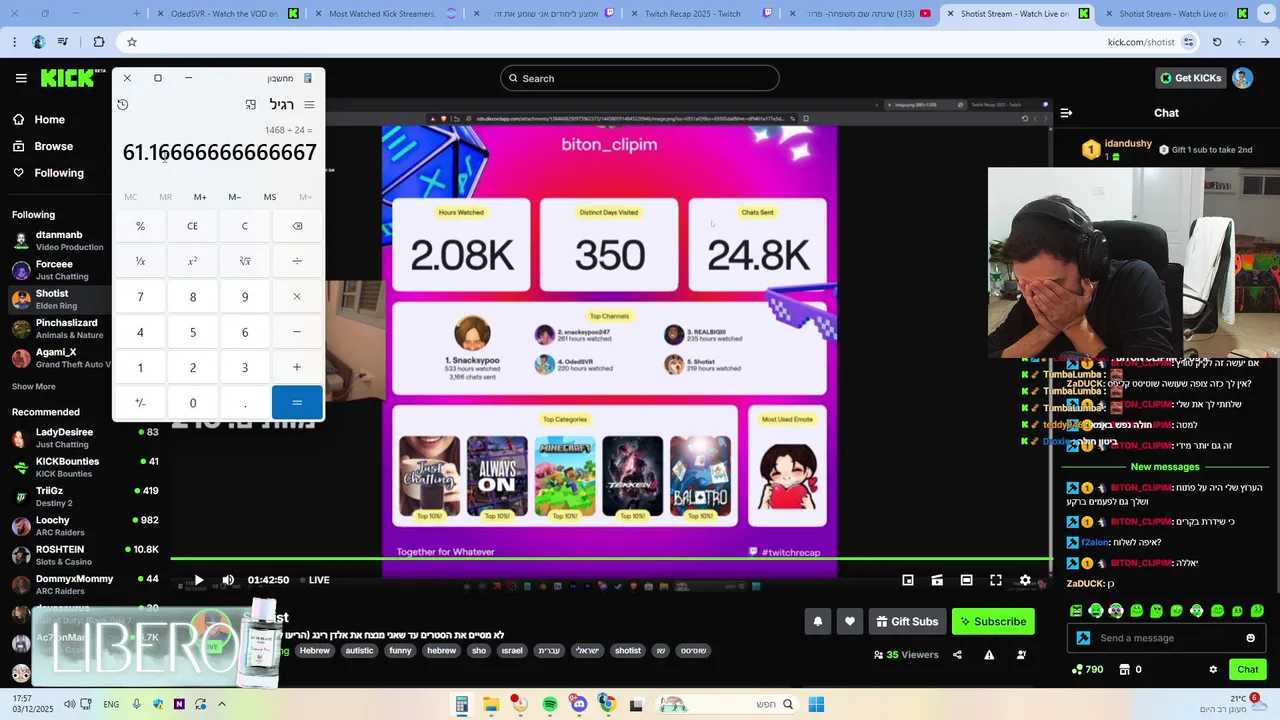
Task: Toggle stream notifications bell
Action: click(818, 621)
